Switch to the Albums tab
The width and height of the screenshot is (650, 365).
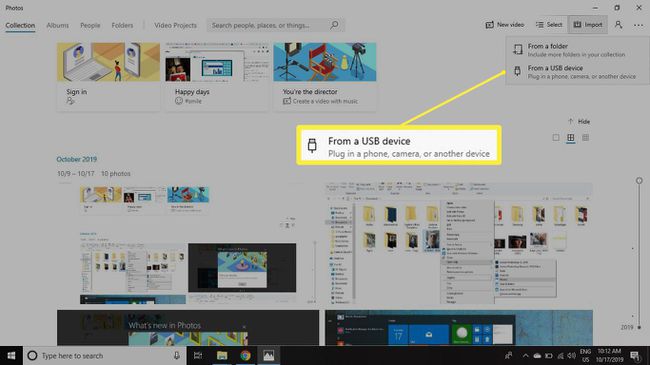(57, 25)
